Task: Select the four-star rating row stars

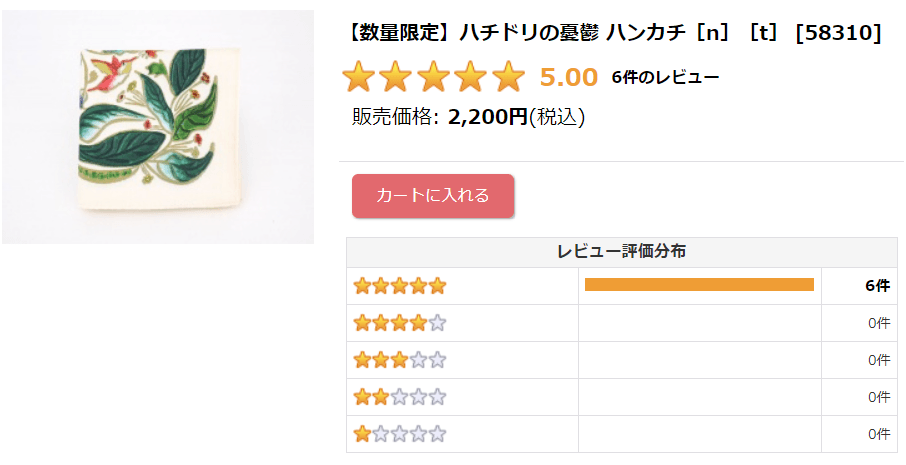Action: (x=400, y=323)
